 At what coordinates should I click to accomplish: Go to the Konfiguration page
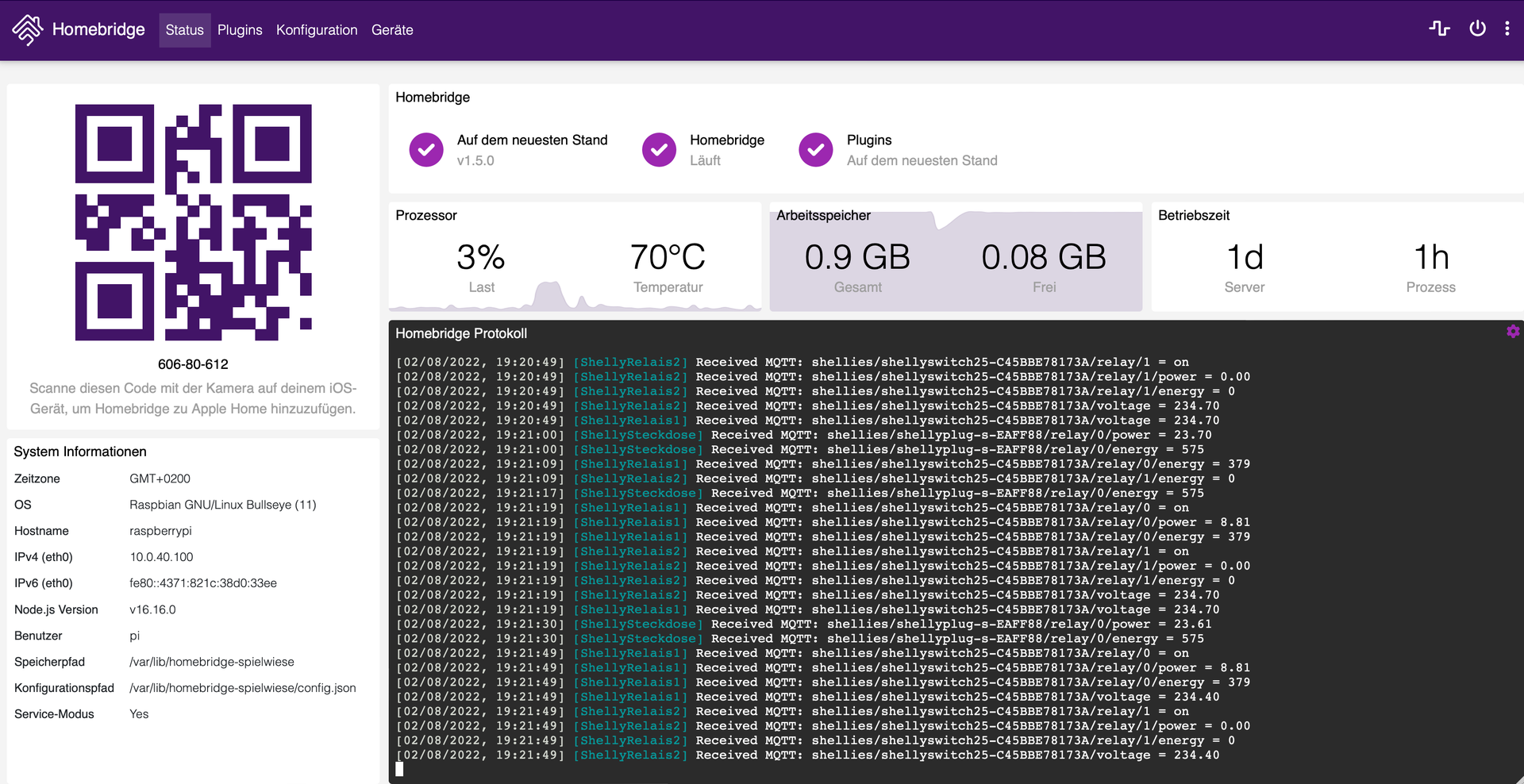point(317,30)
